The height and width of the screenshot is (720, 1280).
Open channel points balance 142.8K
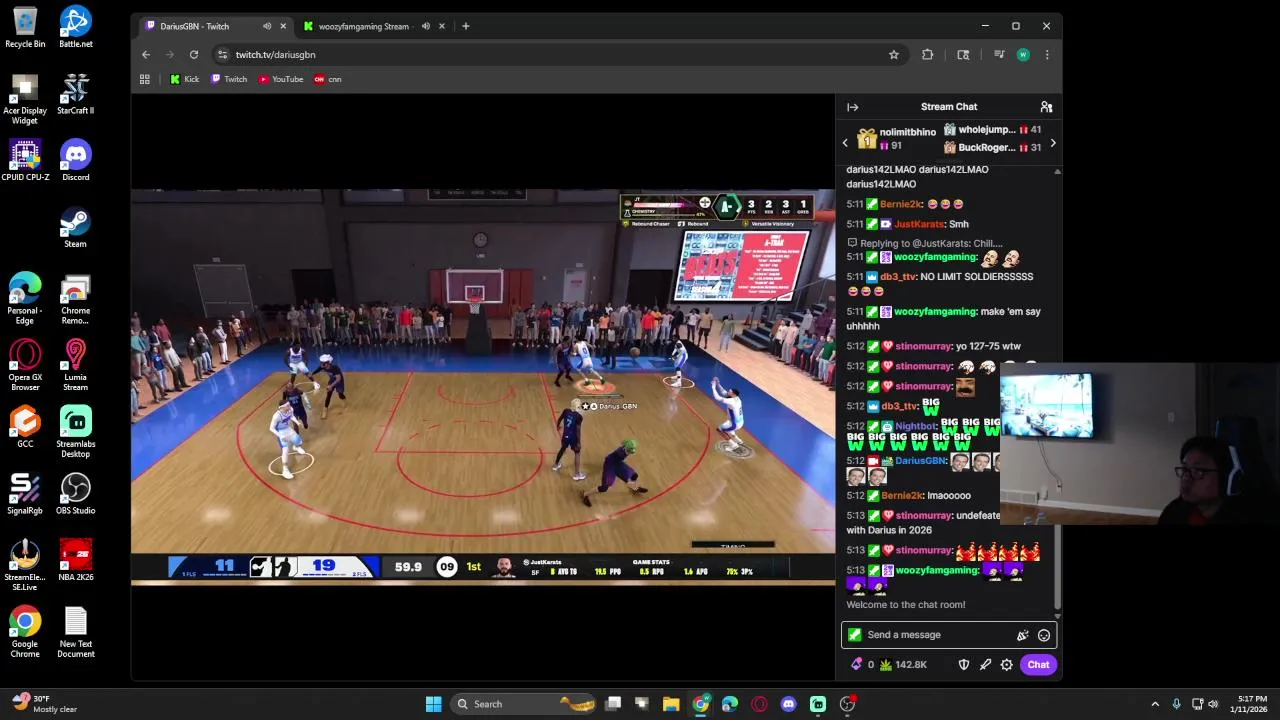[x=903, y=665]
